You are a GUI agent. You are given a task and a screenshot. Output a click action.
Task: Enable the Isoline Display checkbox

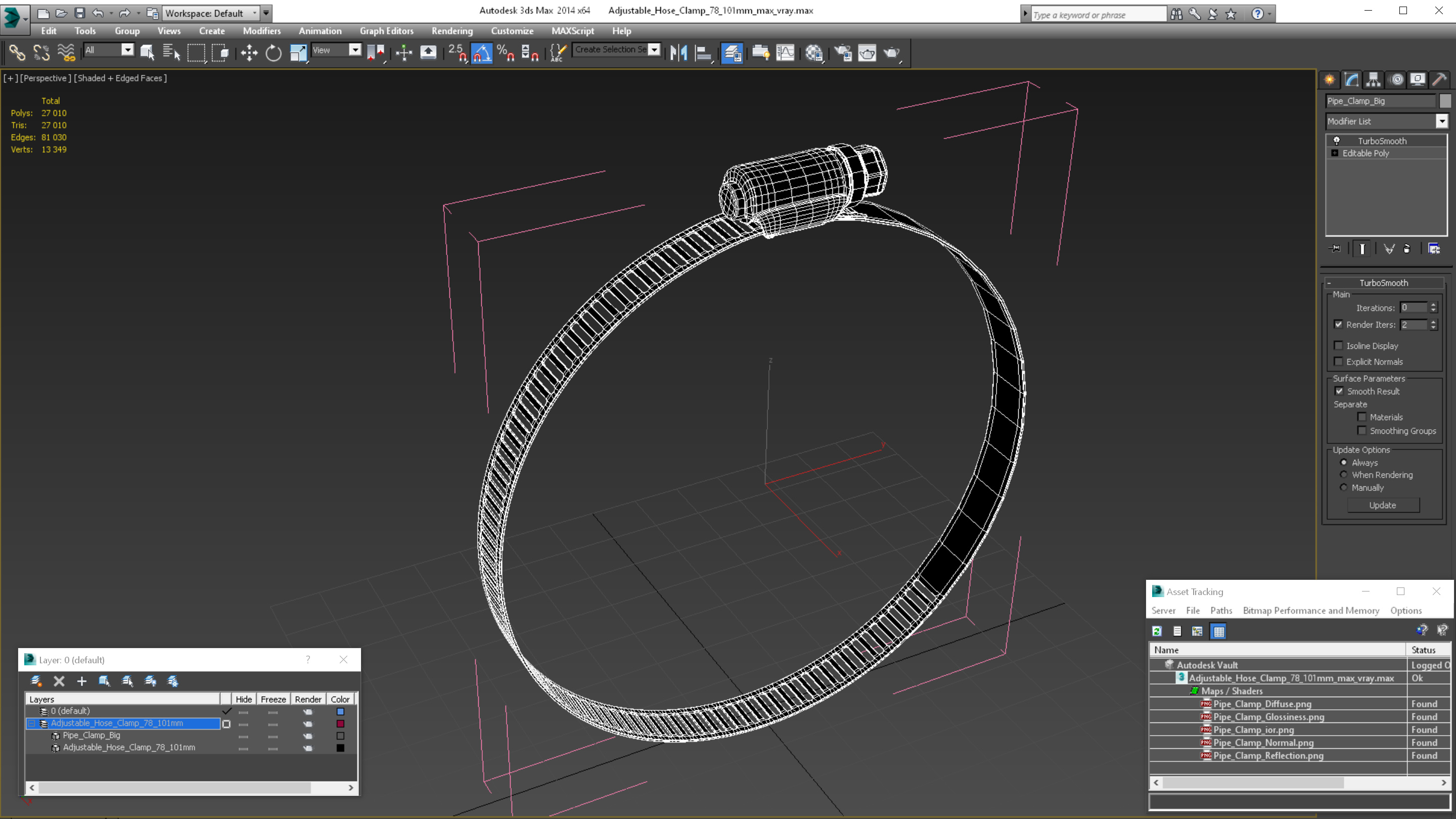click(x=1338, y=345)
